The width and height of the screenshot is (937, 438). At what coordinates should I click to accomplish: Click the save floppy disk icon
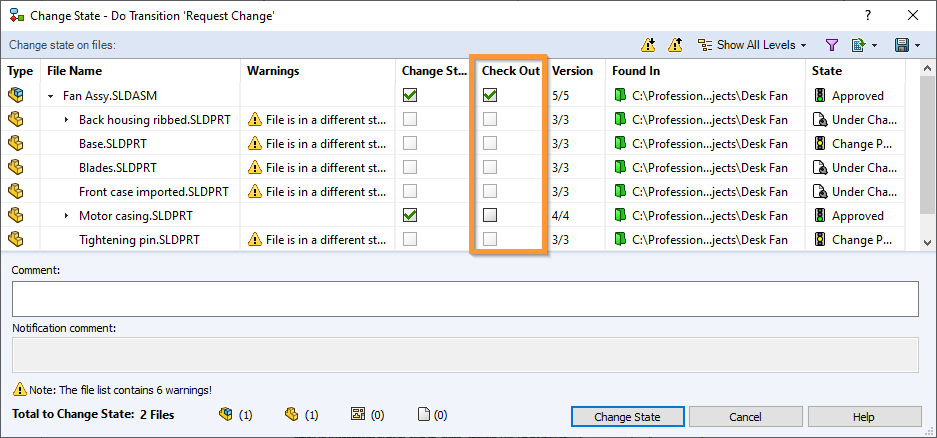pos(902,45)
